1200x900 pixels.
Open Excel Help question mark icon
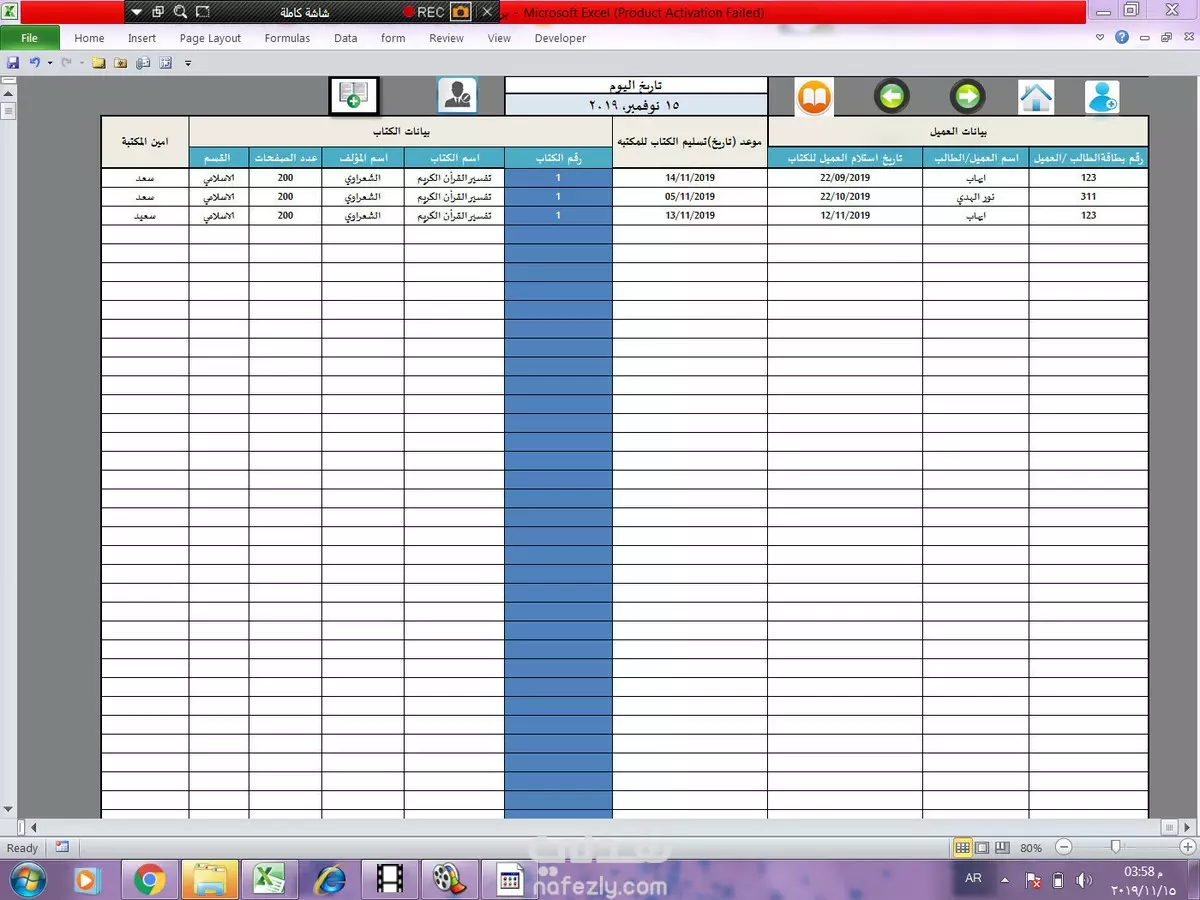pyautogui.click(x=1122, y=37)
